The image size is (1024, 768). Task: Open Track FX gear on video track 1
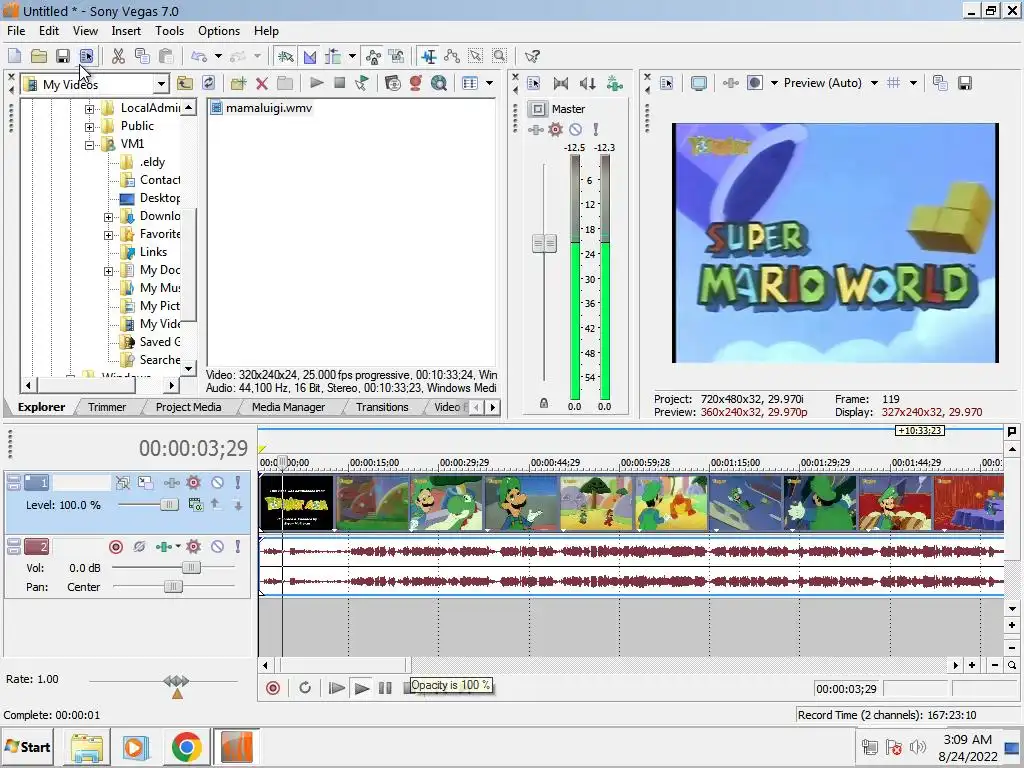[x=193, y=483]
